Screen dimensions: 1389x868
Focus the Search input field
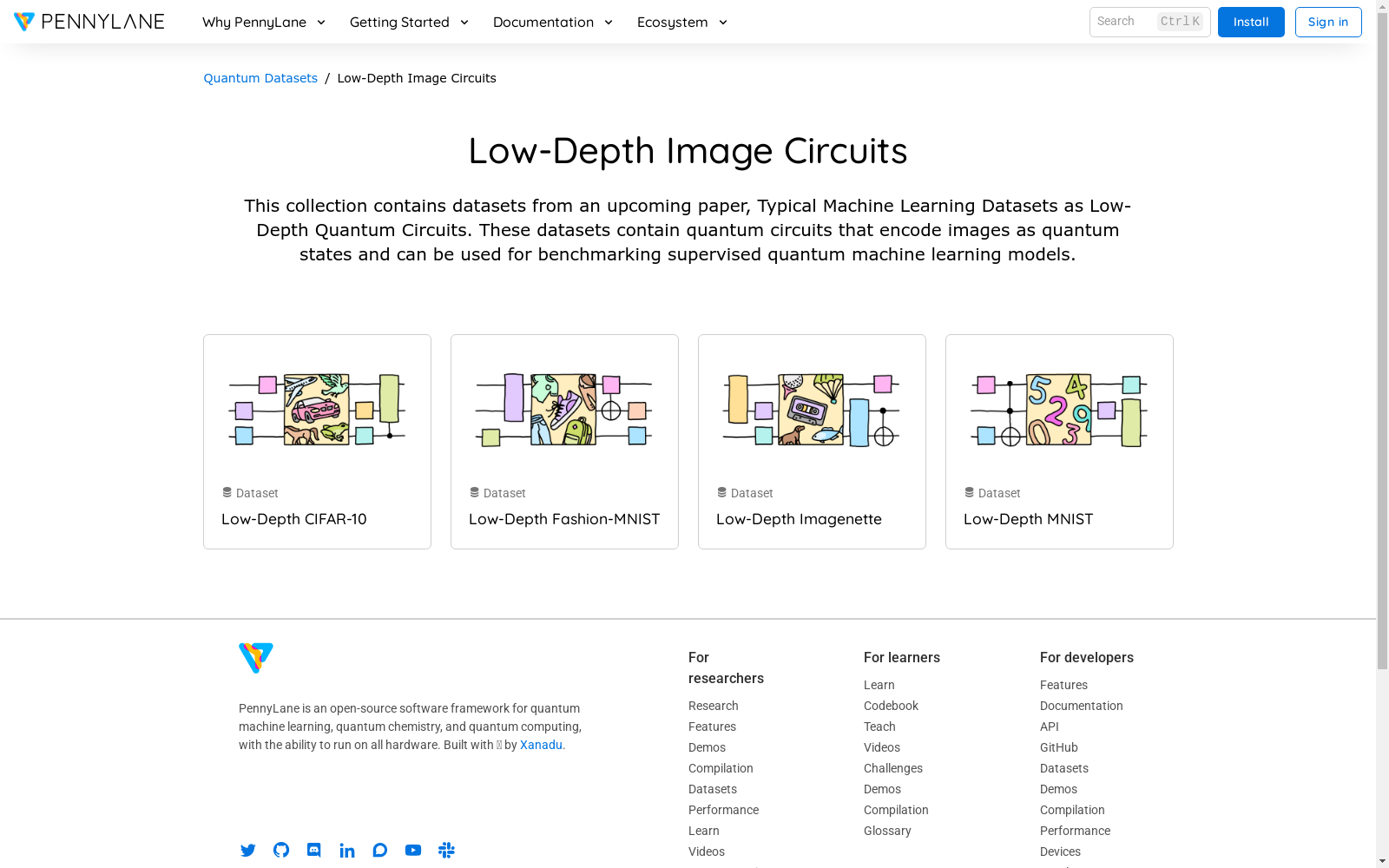1149,23
